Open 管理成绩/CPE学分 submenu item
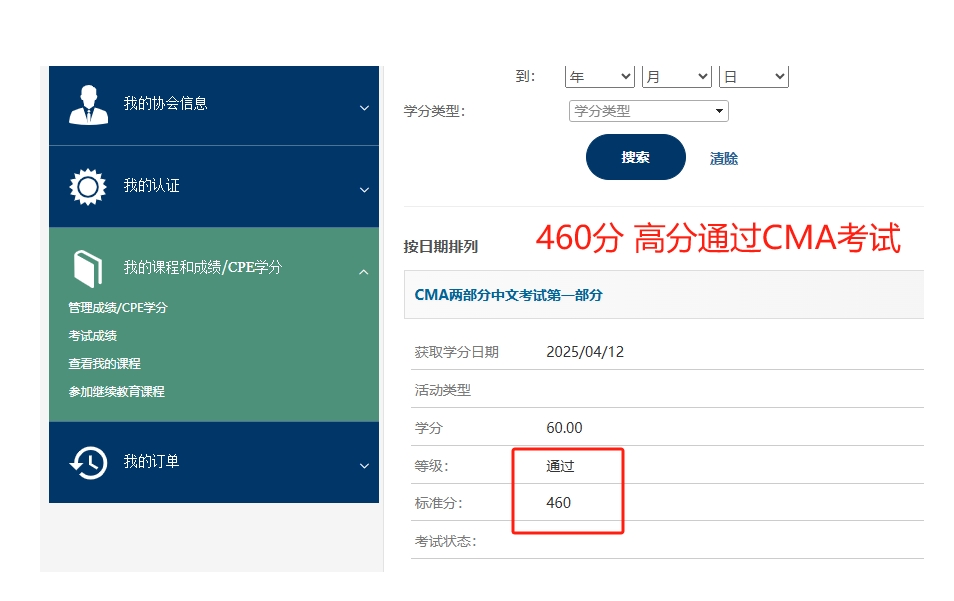This screenshot has width=954, height=601. point(118,308)
